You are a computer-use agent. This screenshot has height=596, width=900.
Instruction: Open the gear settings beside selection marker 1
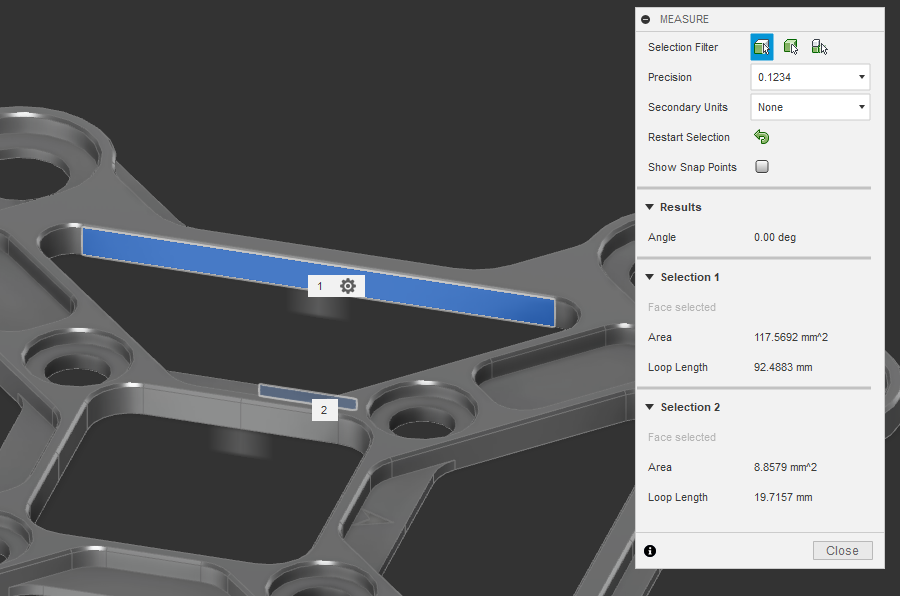click(x=349, y=286)
